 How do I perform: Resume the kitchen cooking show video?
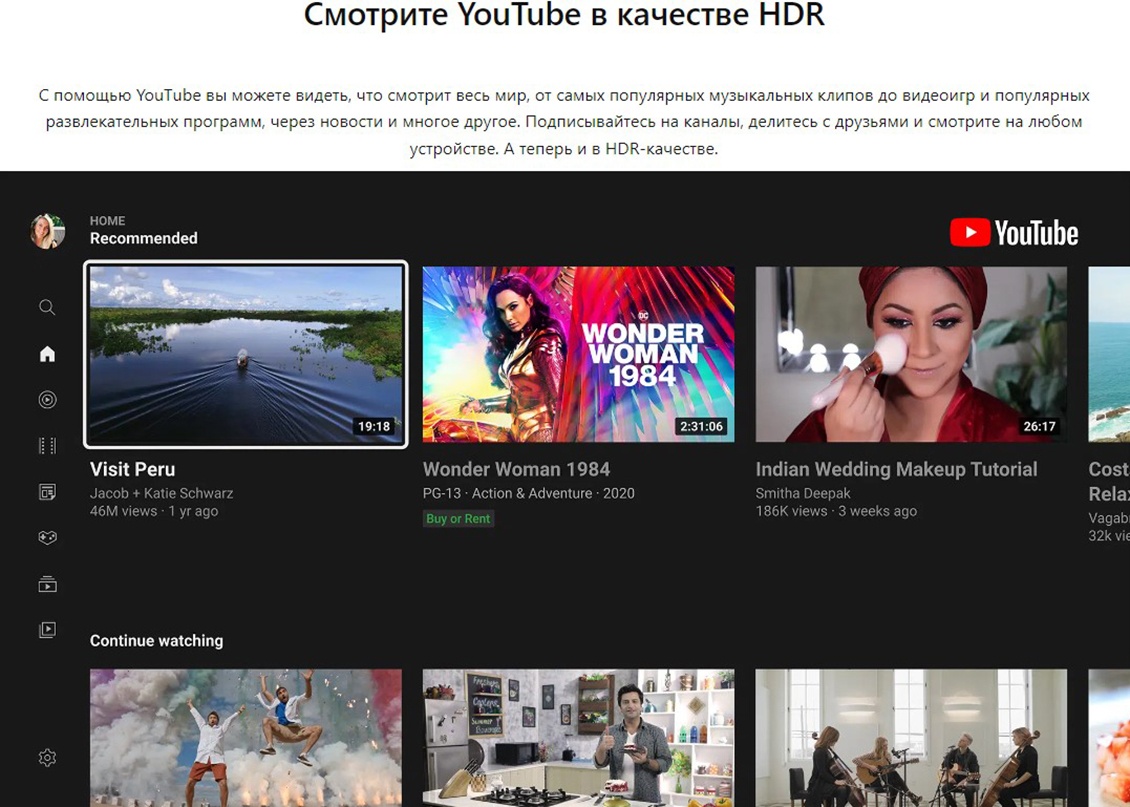(x=578, y=738)
